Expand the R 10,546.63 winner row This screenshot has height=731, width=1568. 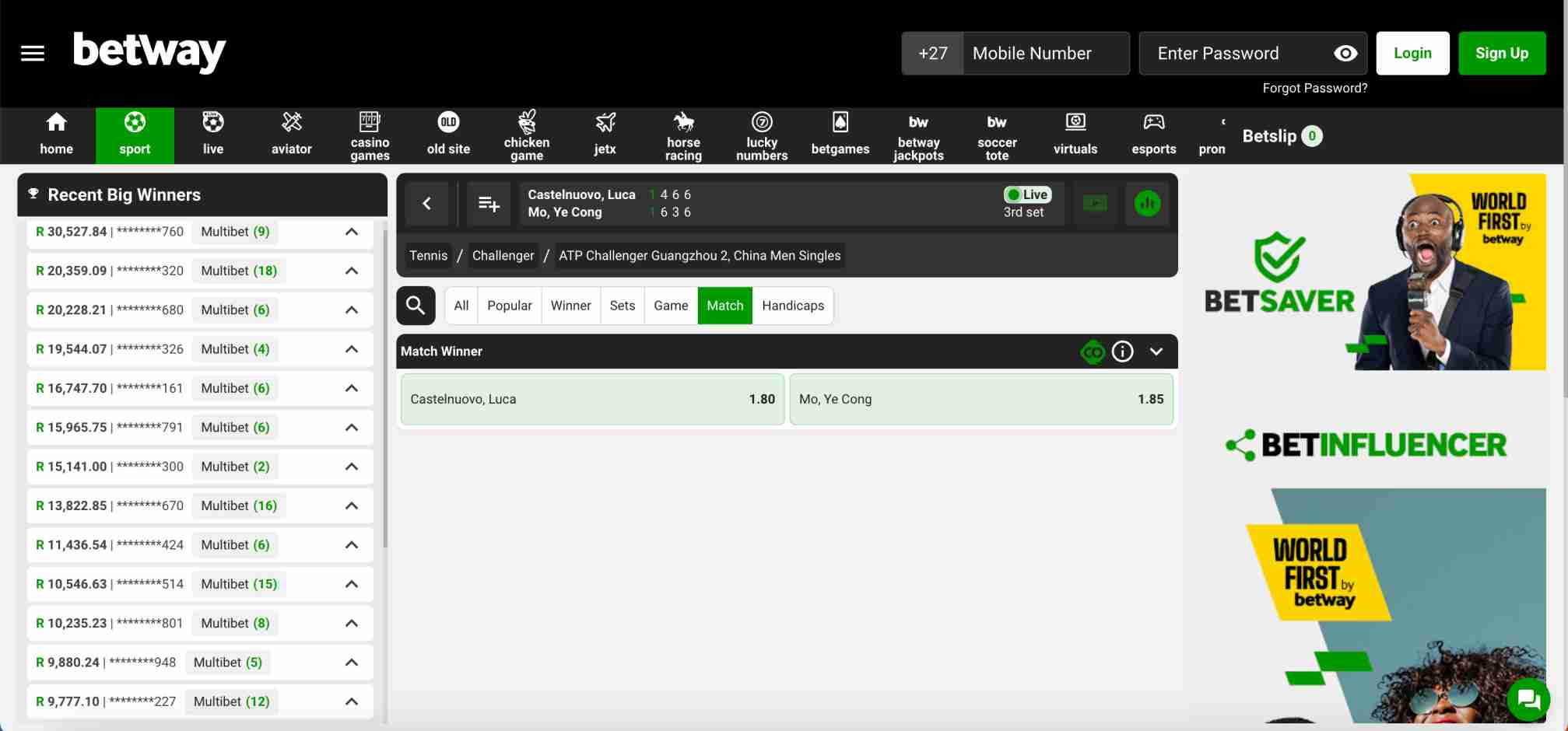352,584
